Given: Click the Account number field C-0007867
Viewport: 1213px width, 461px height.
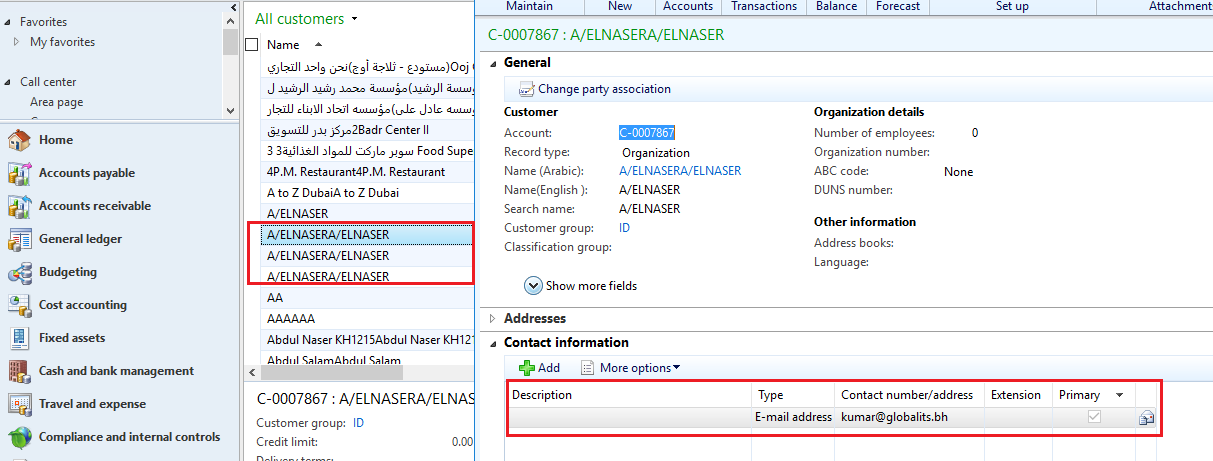Looking at the screenshot, I should pos(646,133).
